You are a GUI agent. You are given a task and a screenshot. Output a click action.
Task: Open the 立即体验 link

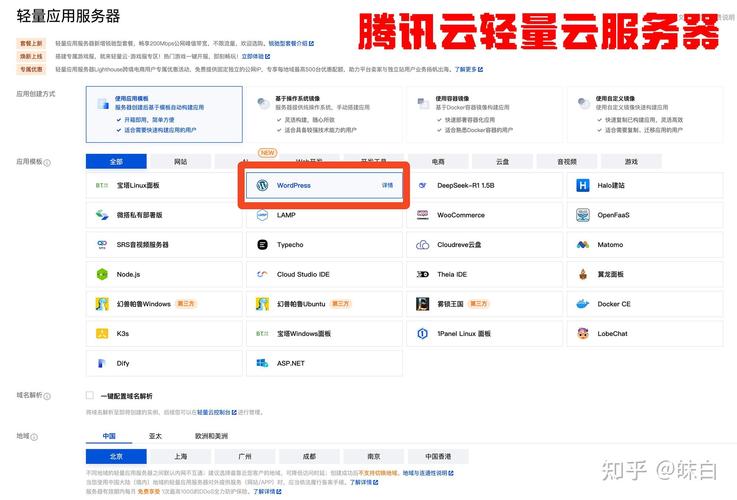(256, 56)
